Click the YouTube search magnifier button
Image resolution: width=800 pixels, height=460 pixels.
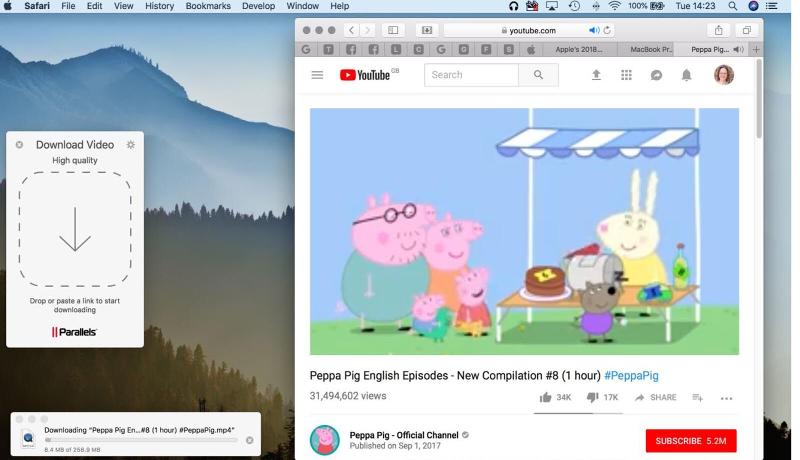pyautogui.click(x=538, y=75)
